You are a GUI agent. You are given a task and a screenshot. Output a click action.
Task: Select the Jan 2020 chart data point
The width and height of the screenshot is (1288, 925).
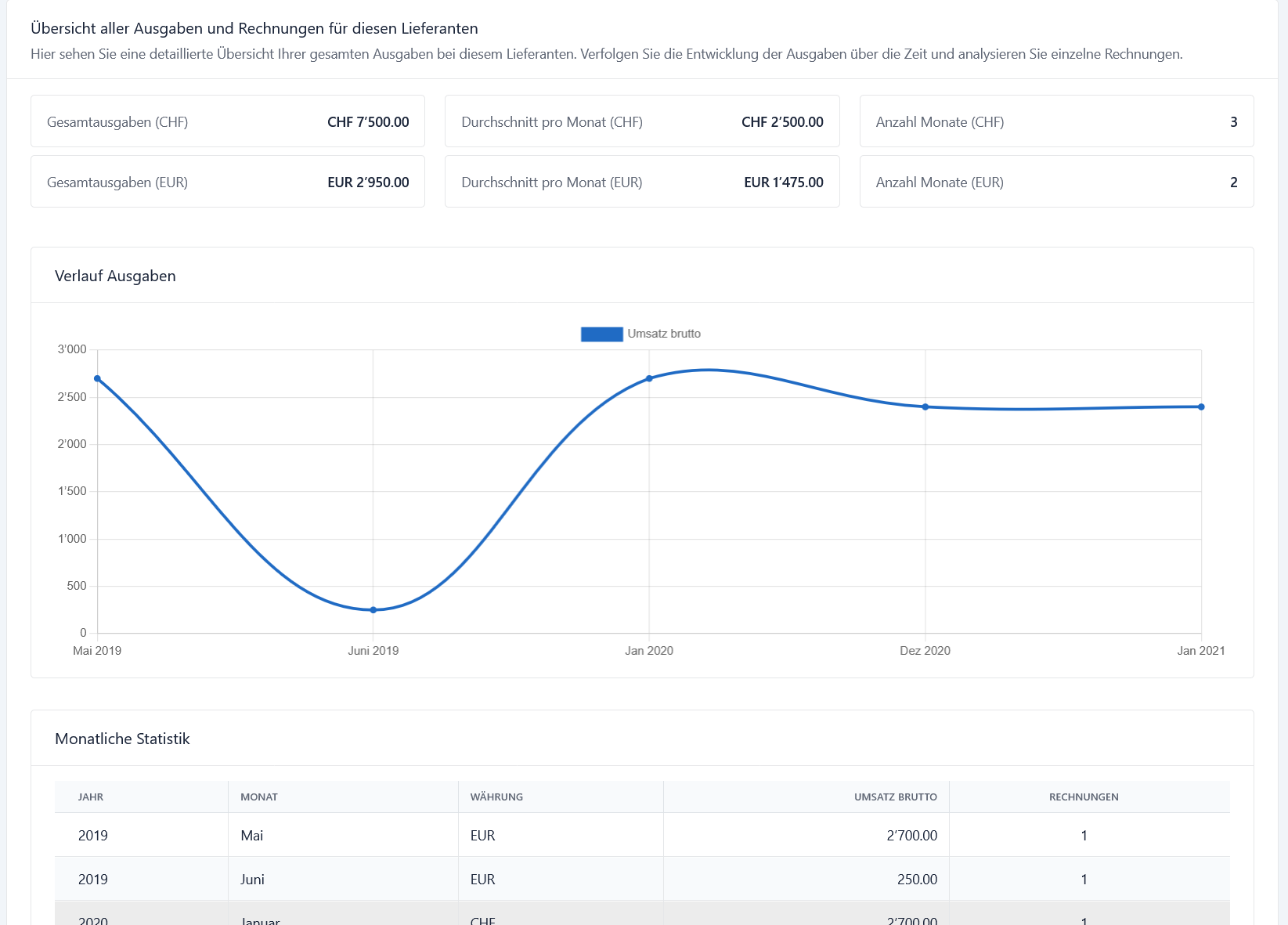[x=649, y=378]
